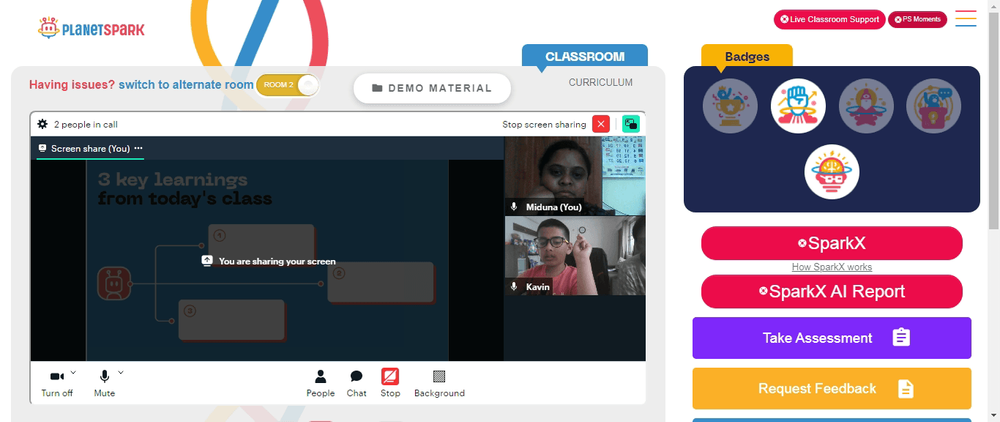Select the raised fist badge
Image resolution: width=1000 pixels, height=422 pixels.
pos(798,106)
